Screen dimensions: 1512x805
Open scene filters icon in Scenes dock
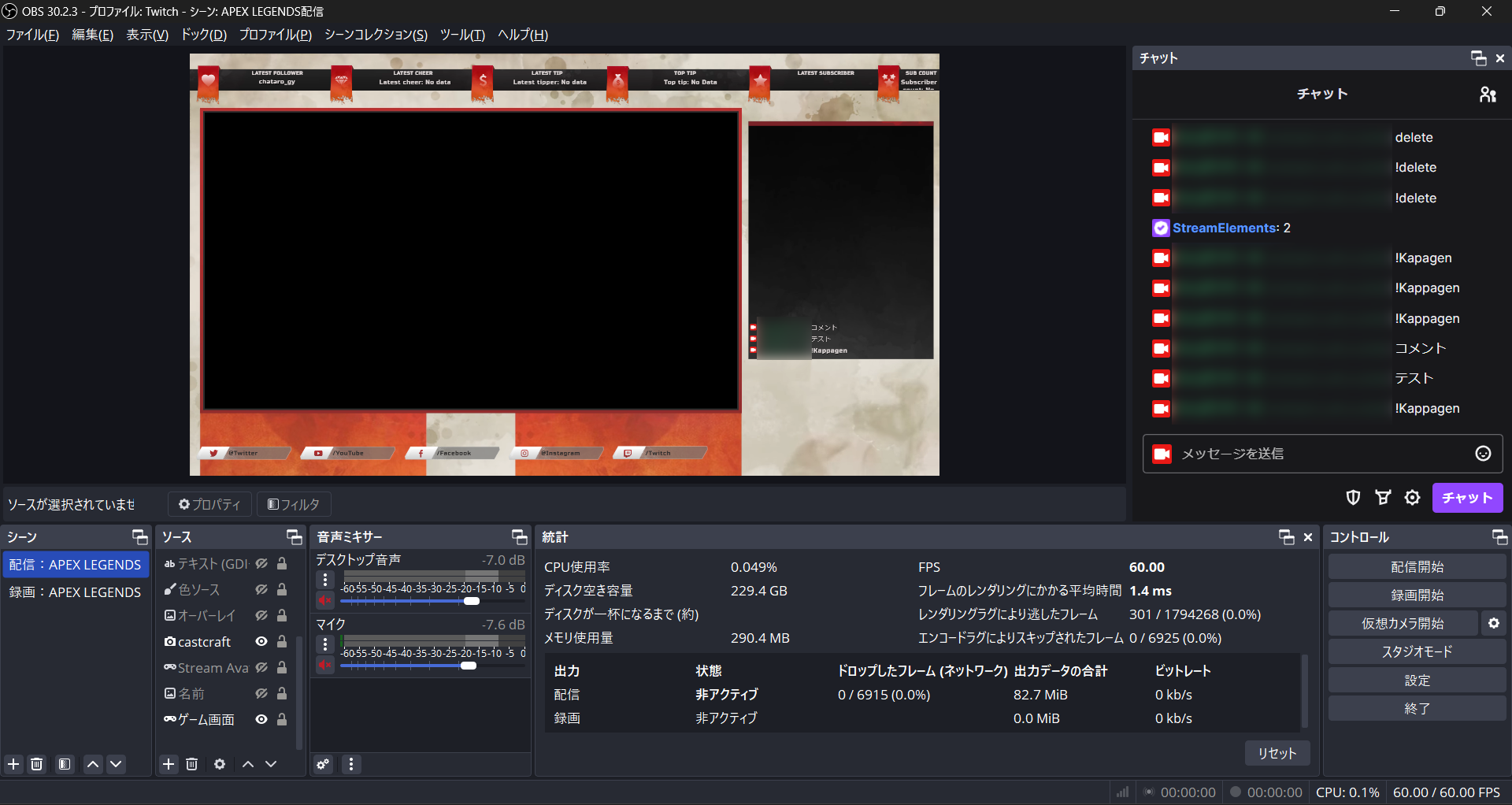point(65,764)
